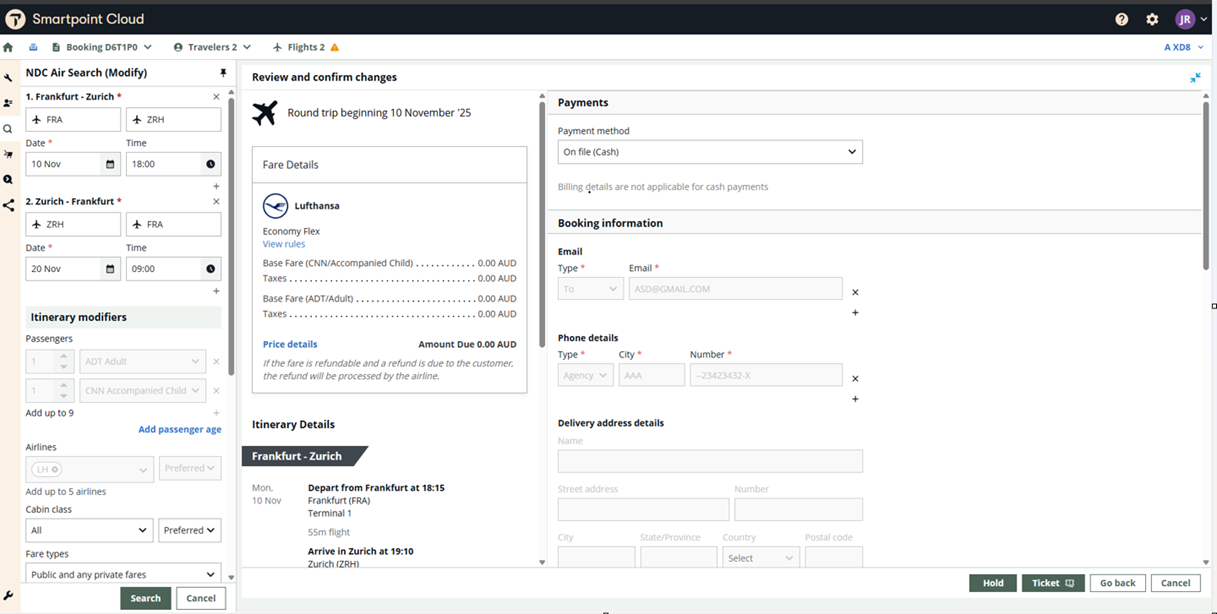Image resolution: width=1217 pixels, height=614 pixels.
Task: Click the share icon in left sidebar
Action: click(x=8, y=205)
